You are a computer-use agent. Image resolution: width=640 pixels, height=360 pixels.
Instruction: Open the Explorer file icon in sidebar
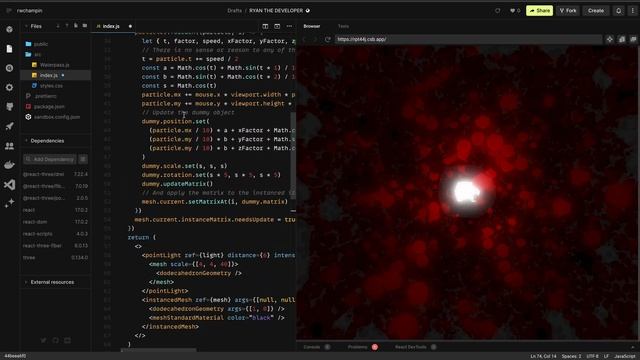(9, 49)
